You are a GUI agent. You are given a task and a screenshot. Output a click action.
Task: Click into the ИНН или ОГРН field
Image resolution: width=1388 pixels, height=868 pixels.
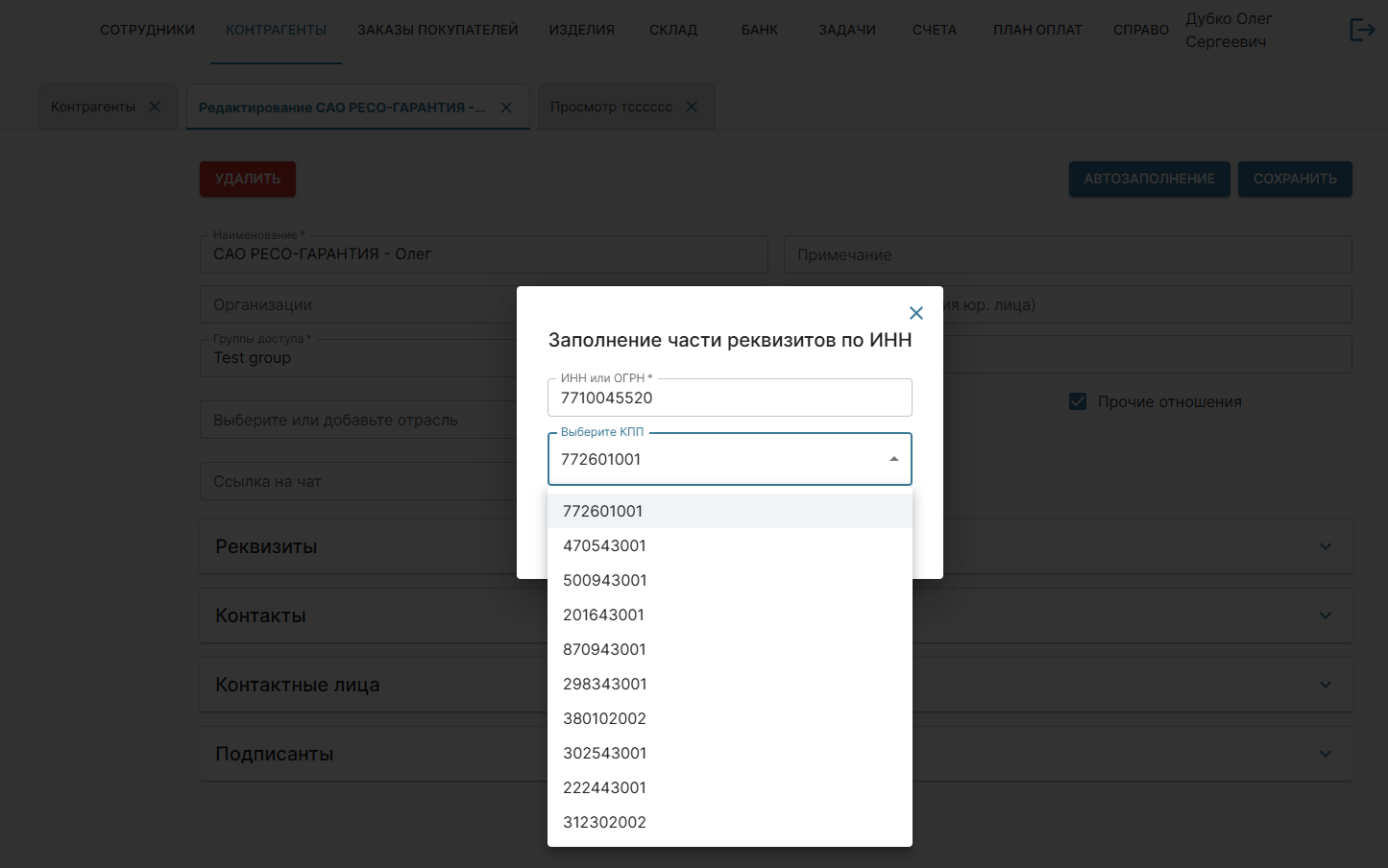[x=729, y=398]
